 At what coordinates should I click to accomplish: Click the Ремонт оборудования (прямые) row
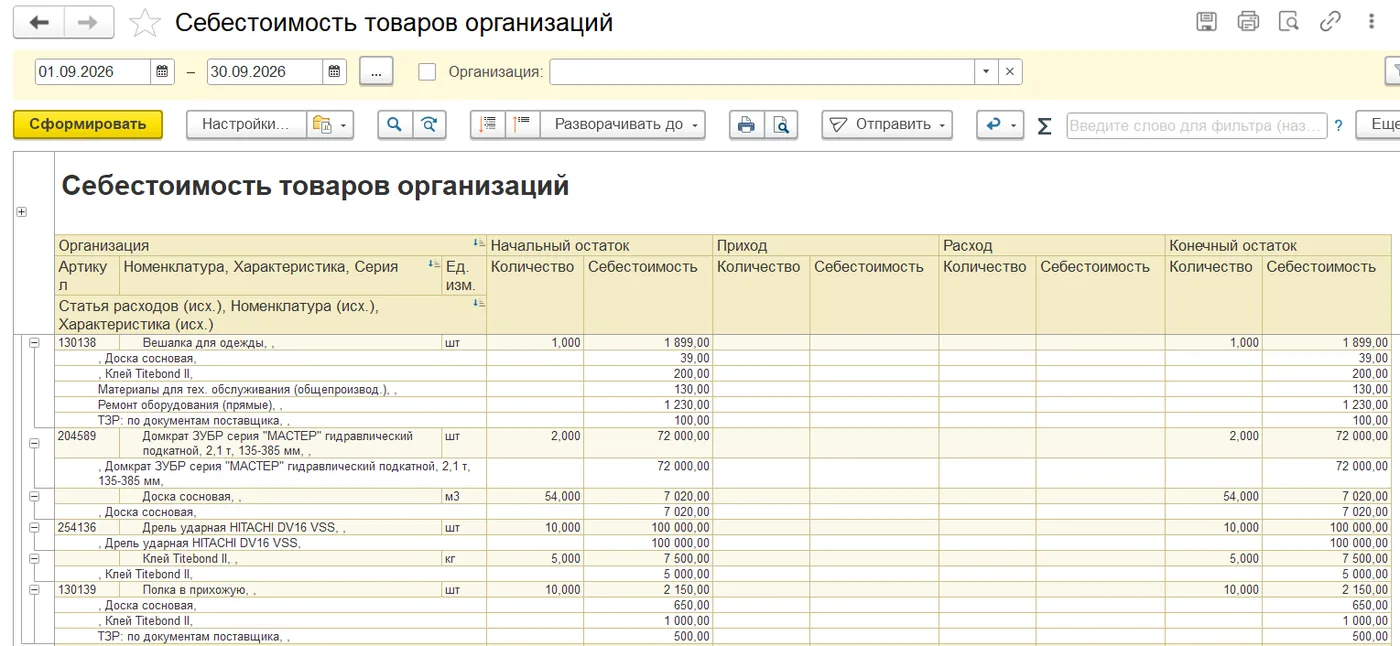tap(270, 405)
